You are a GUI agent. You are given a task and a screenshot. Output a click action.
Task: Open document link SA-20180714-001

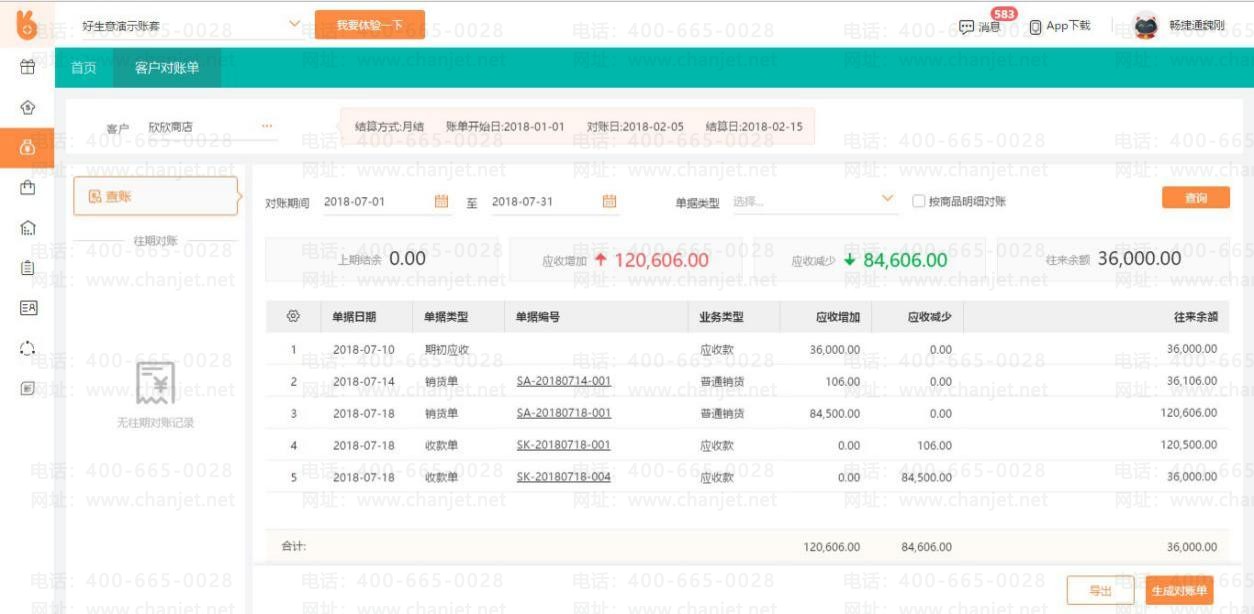click(563, 381)
